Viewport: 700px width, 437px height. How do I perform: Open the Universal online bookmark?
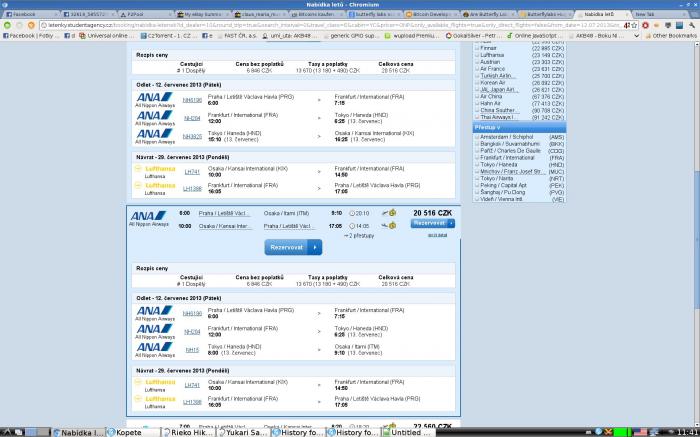tap(107, 36)
